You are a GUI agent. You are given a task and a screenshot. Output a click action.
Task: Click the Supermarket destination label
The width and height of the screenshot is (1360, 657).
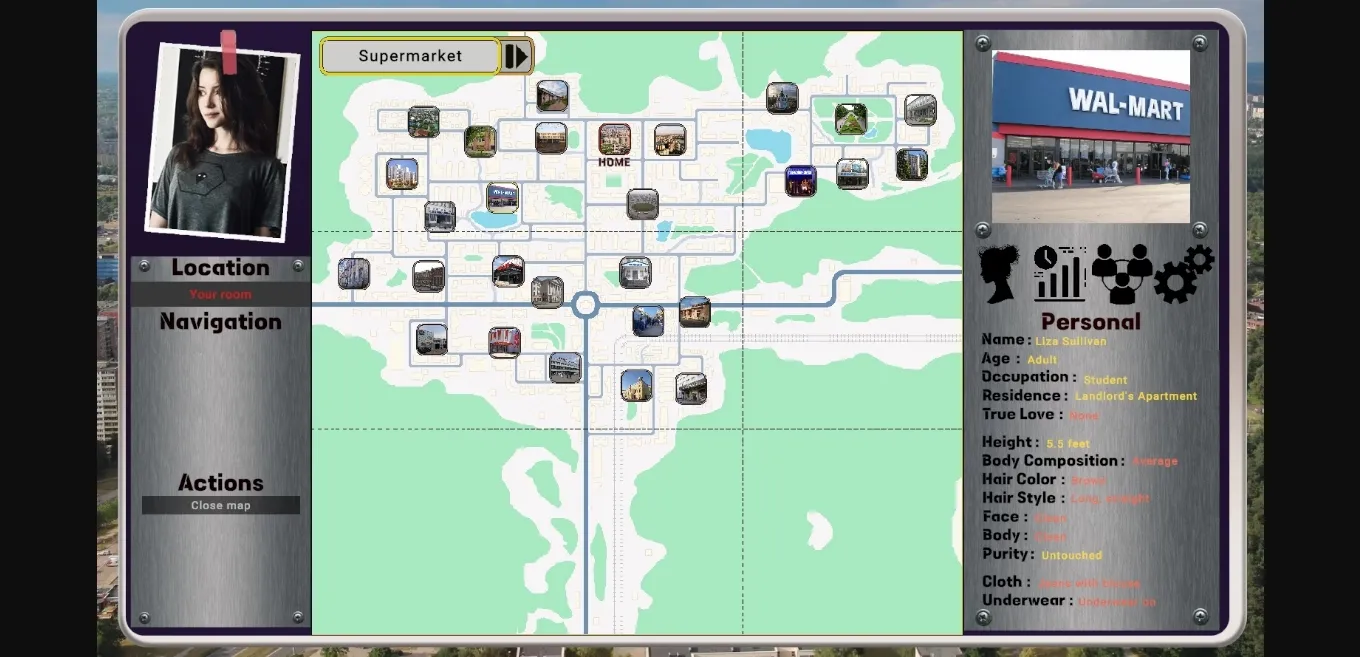click(x=410, y=57)
